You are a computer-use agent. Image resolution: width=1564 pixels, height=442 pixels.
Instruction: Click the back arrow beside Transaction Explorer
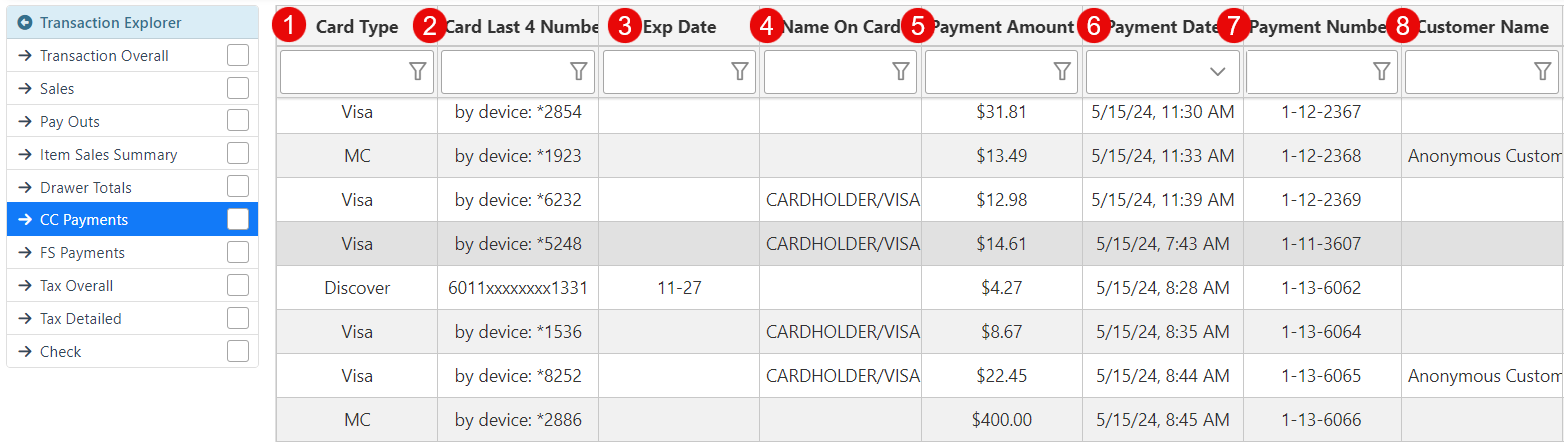pos(25,22)
